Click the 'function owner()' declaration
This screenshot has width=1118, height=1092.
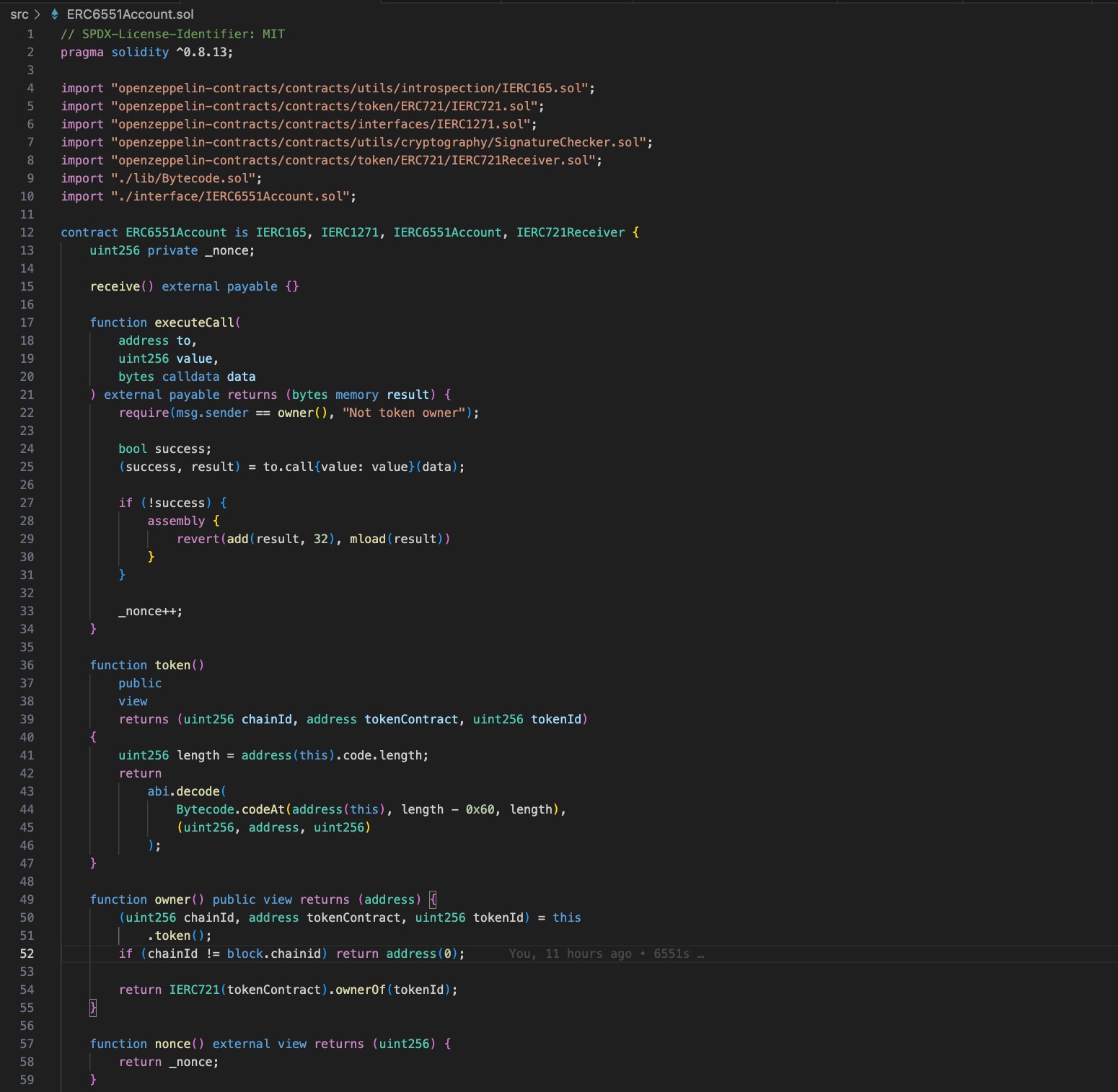tap(147, 899)
